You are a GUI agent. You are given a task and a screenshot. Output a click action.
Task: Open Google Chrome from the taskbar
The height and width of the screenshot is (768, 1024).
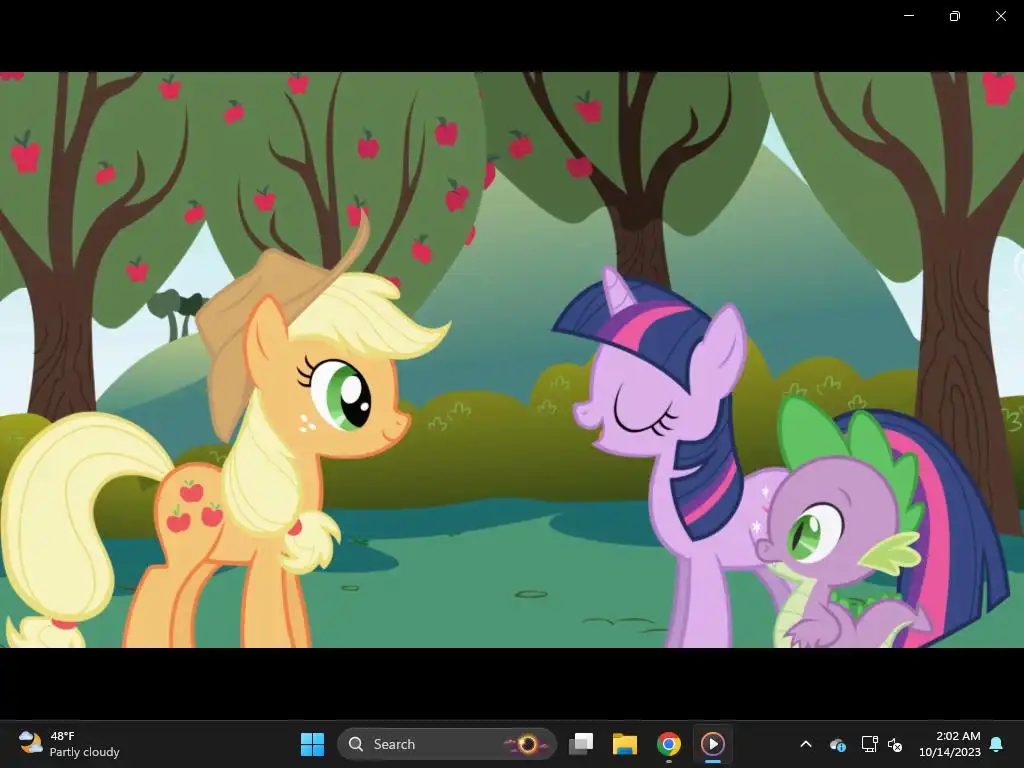point(669,744)
